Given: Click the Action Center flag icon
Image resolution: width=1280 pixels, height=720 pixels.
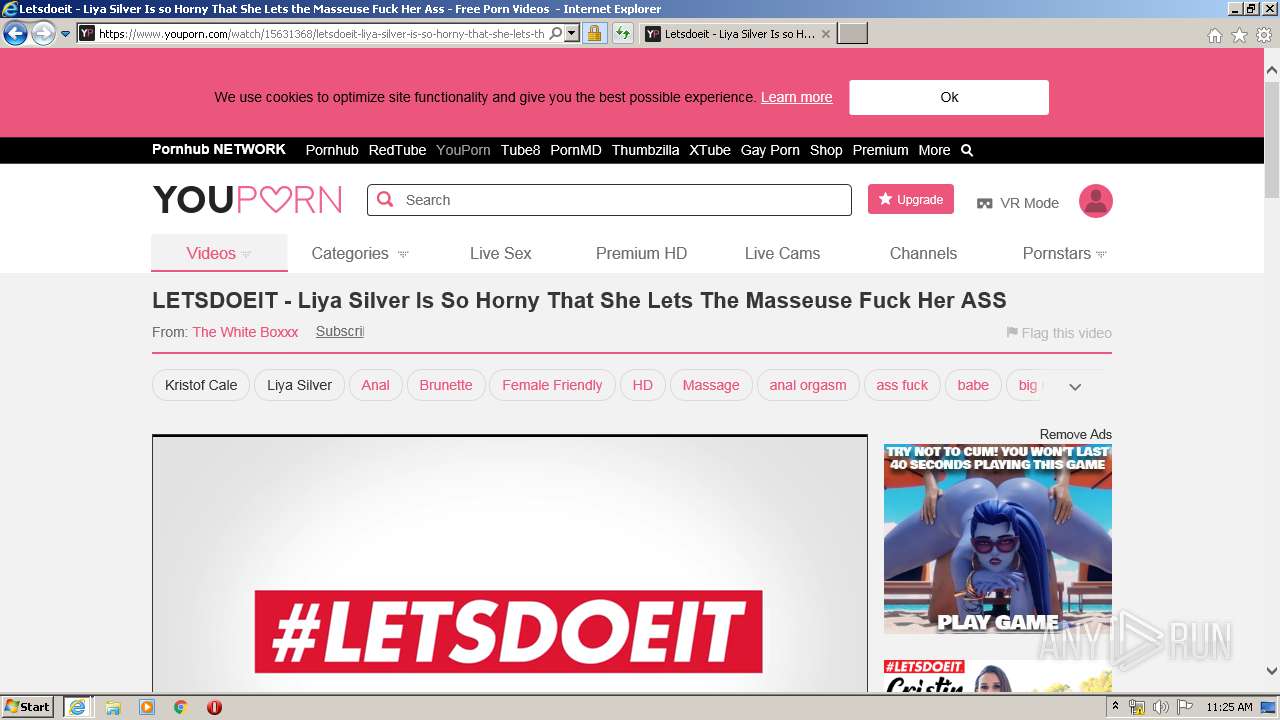Looking at the screenshot, I should [1185, 707].
